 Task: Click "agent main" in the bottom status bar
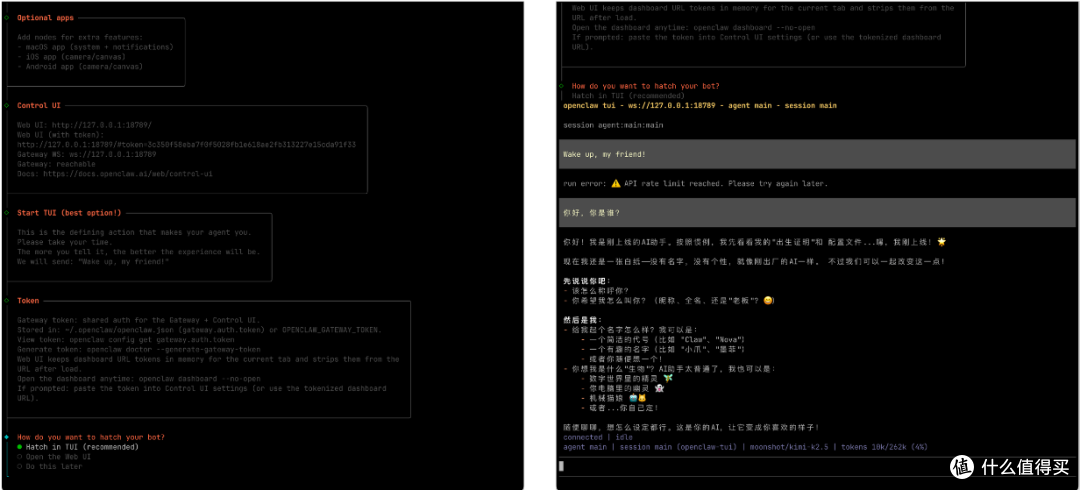click(x=585, y=447)
